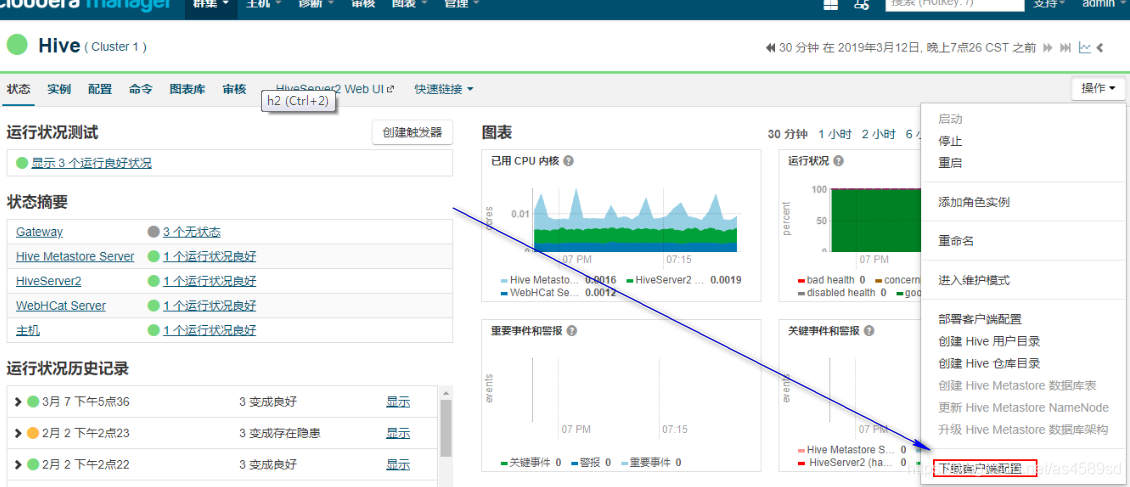Select the 状态 tab
1130x487 pixels.
(x=18, y=89)
